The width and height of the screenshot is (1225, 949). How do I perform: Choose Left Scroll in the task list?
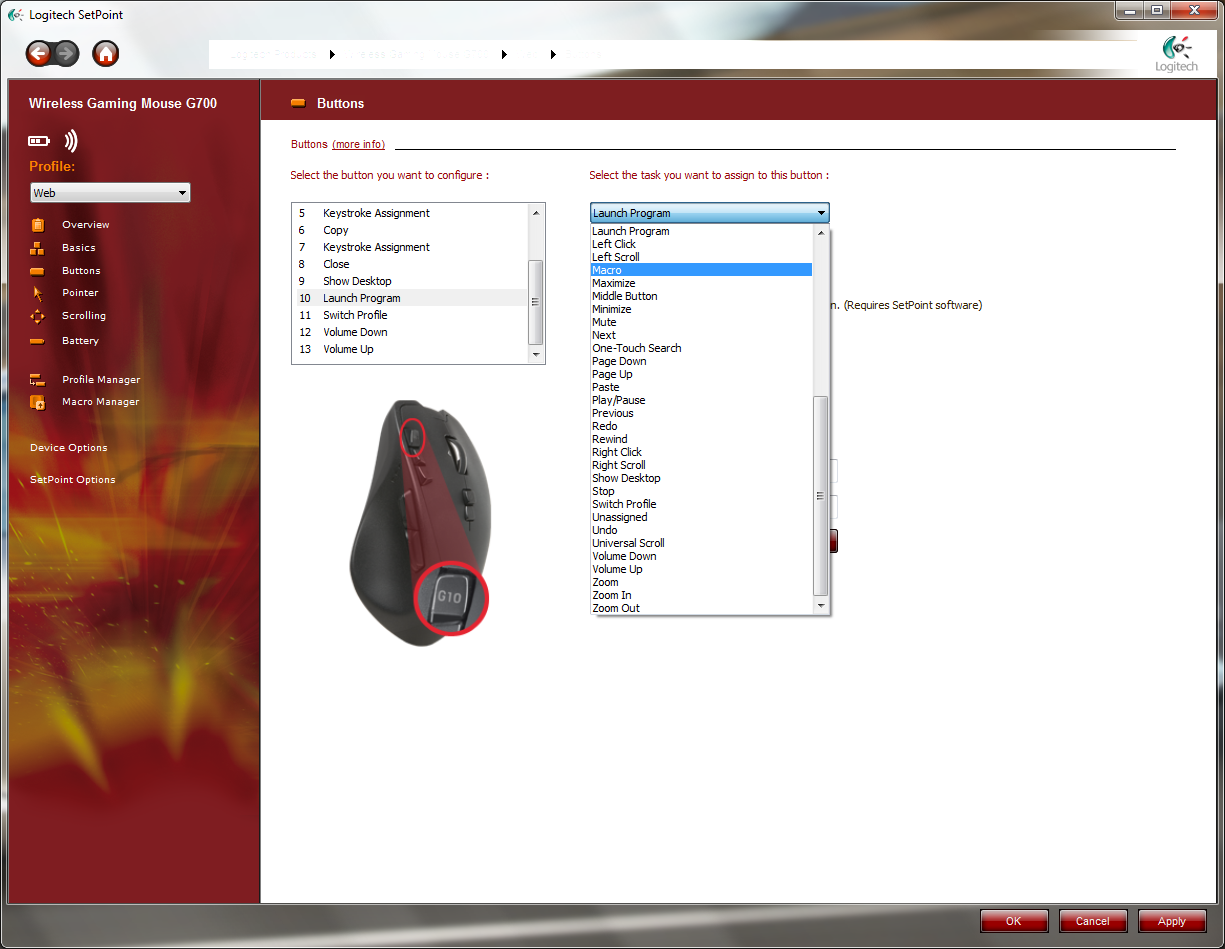pos(701,257)
